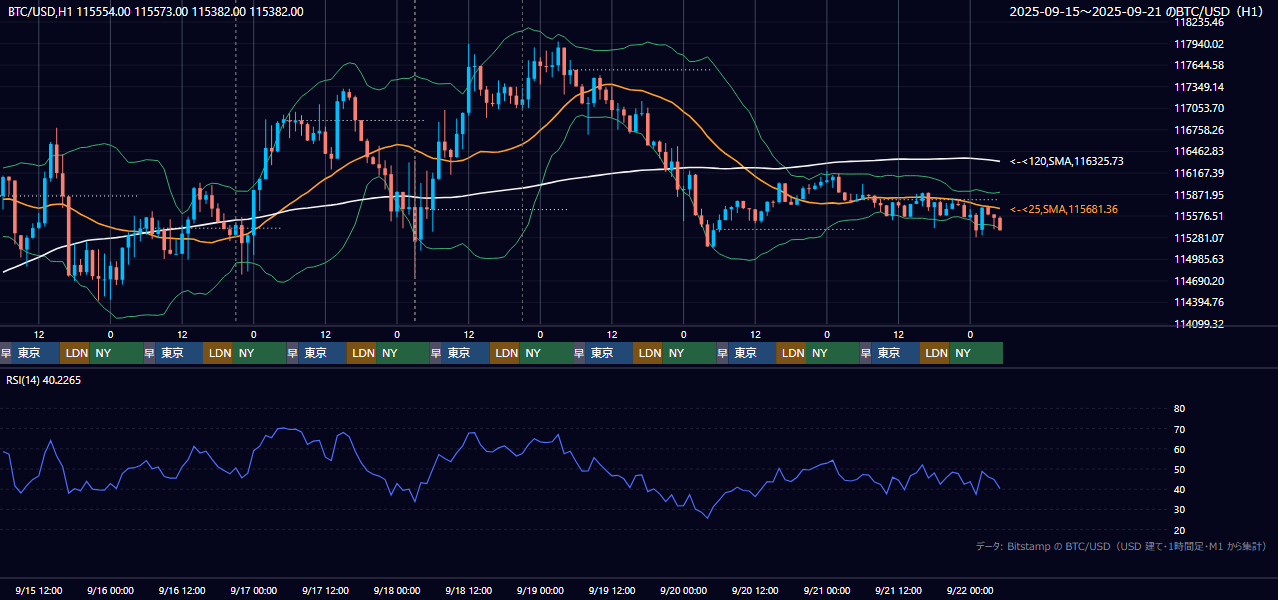Screen dimensions: 1278x600
Task: Click price axis value 117053.70
Action: click(x=1200, y=108)
